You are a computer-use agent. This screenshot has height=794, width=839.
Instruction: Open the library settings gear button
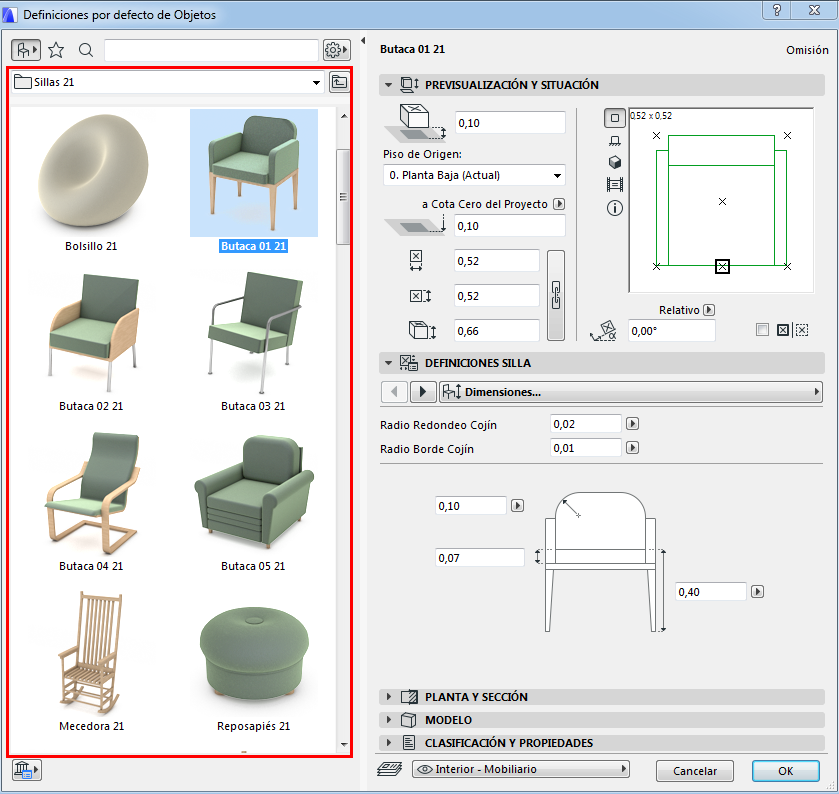(x=336, y=49)
